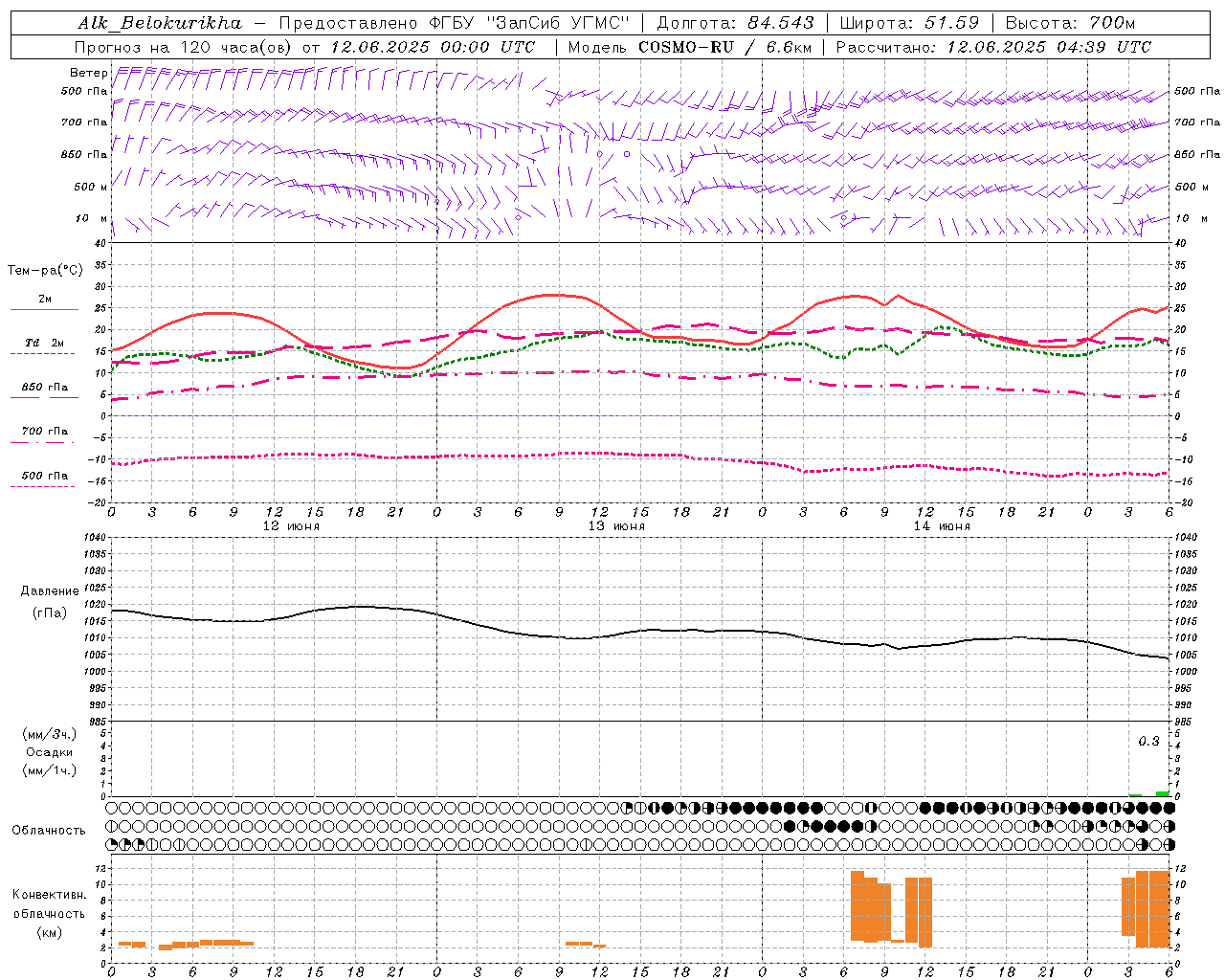Click the (гПа) unit label under Давление
This screenshot has width=1225, height=980.
pyautogui.click(x=49, y=612)
